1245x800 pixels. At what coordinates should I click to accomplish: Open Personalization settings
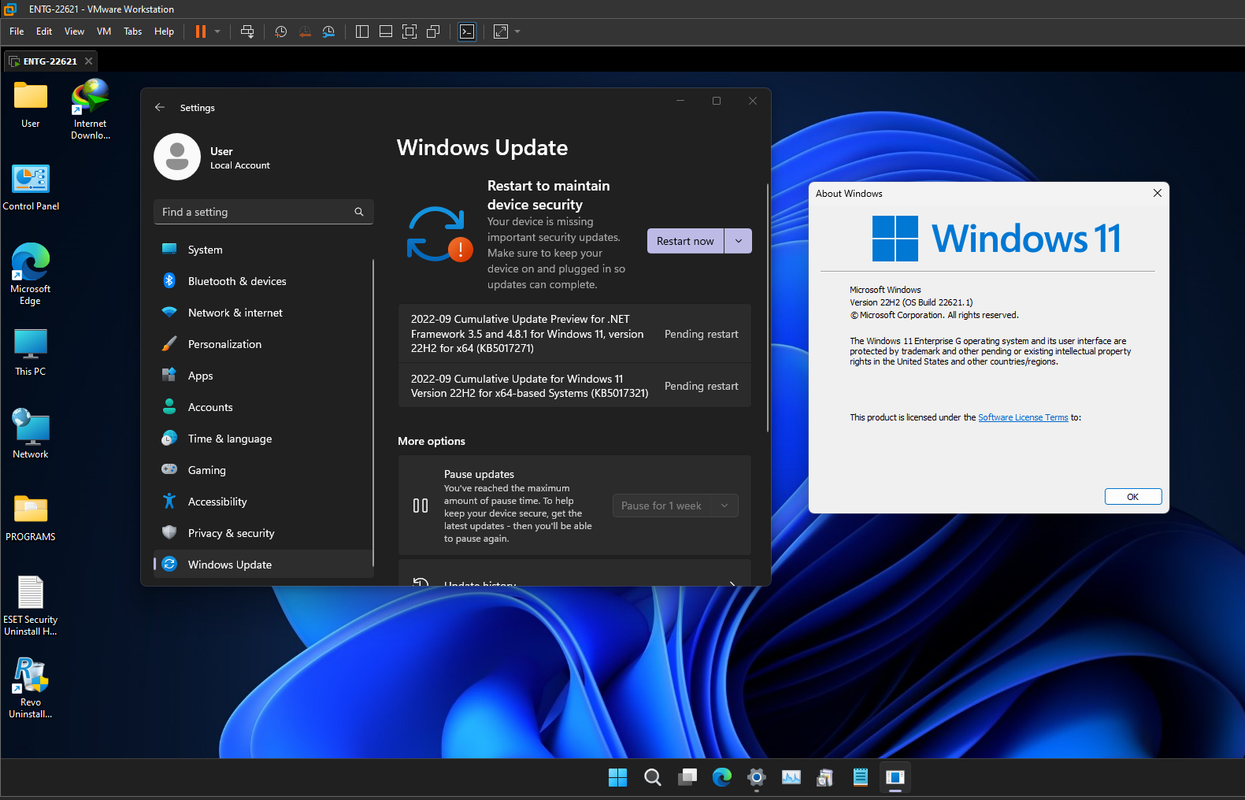click(x=264, y=344)
